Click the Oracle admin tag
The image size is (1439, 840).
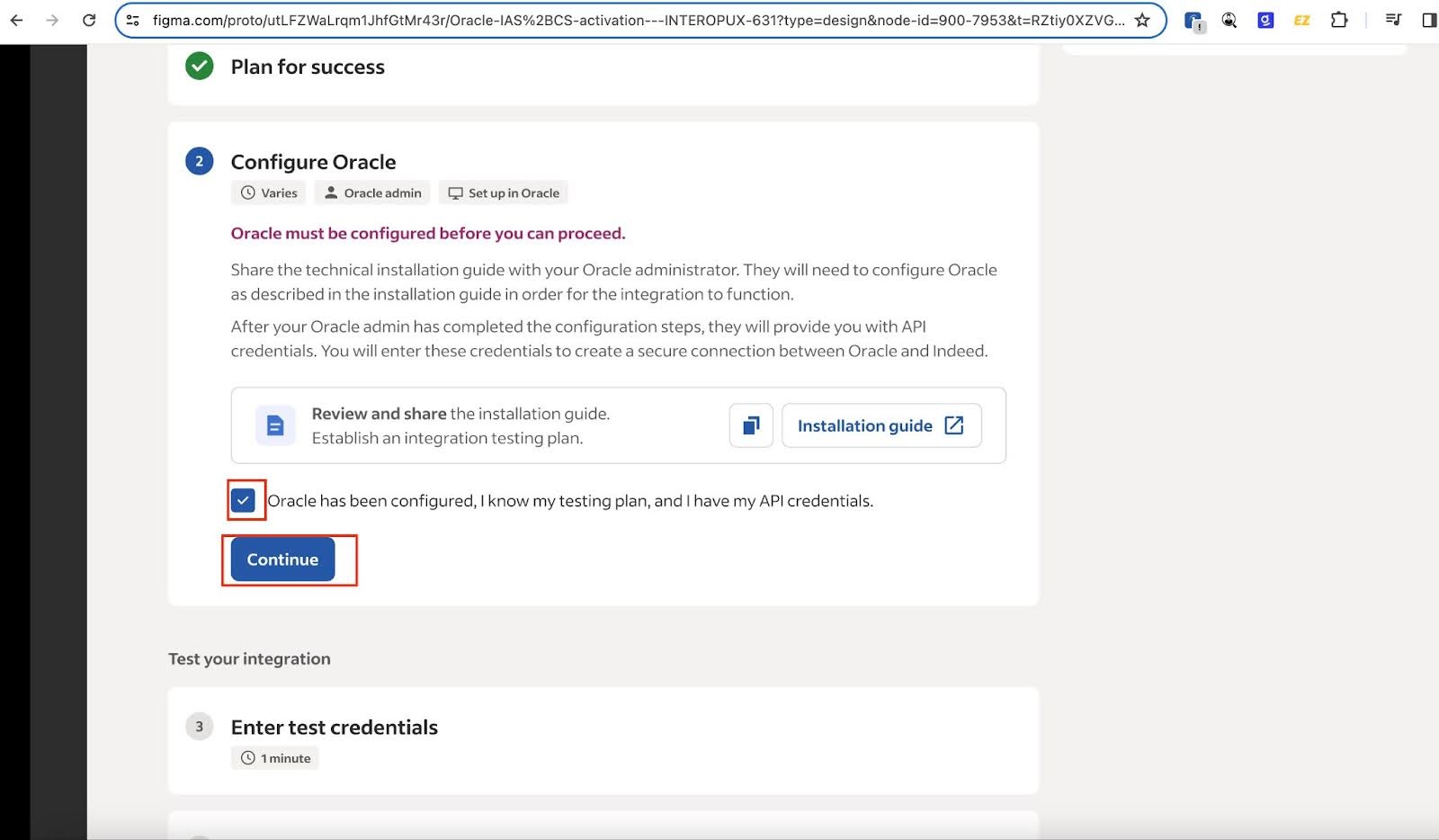coord(372,193)
